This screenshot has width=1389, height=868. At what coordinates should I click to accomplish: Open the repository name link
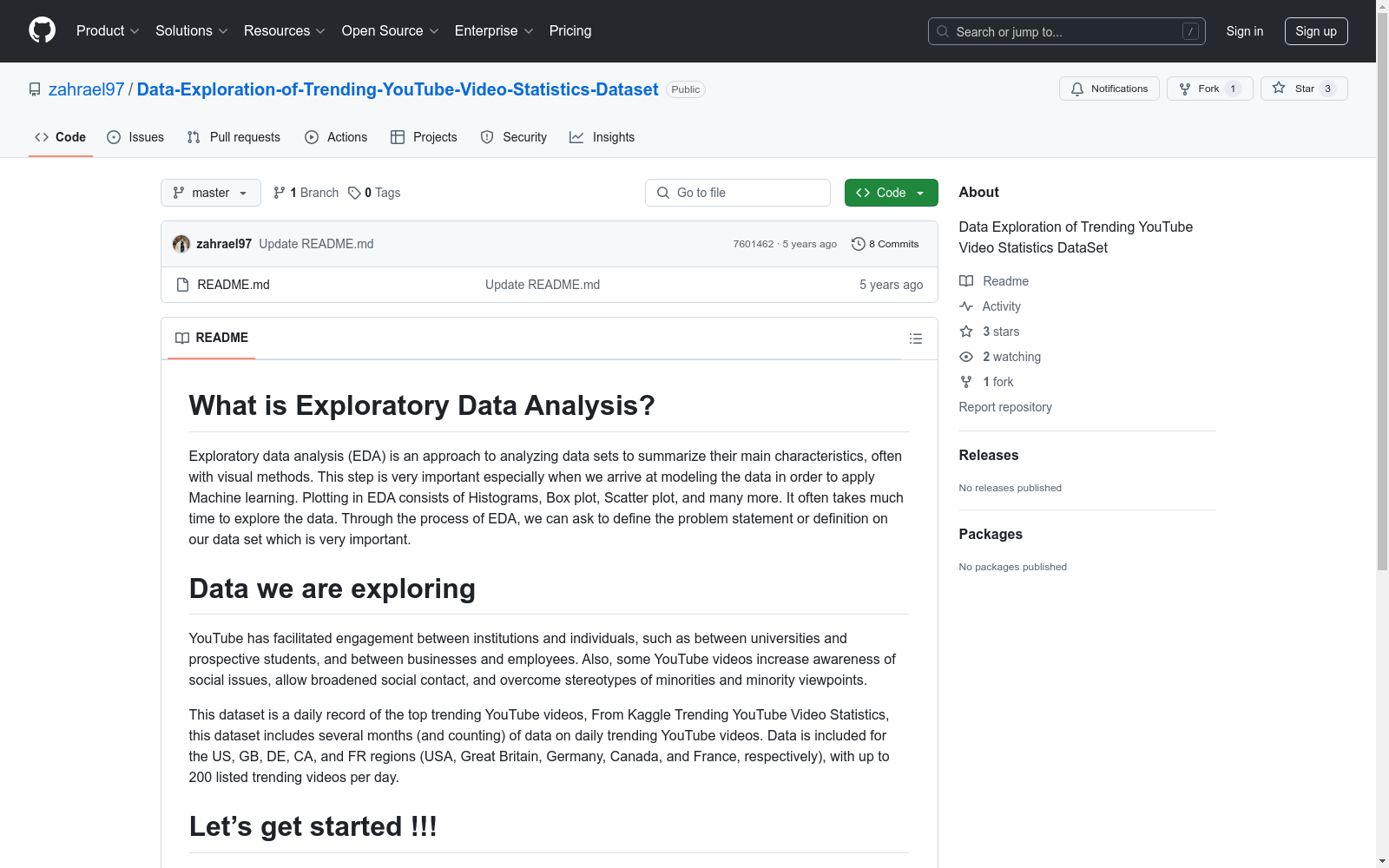click(398, 89)
